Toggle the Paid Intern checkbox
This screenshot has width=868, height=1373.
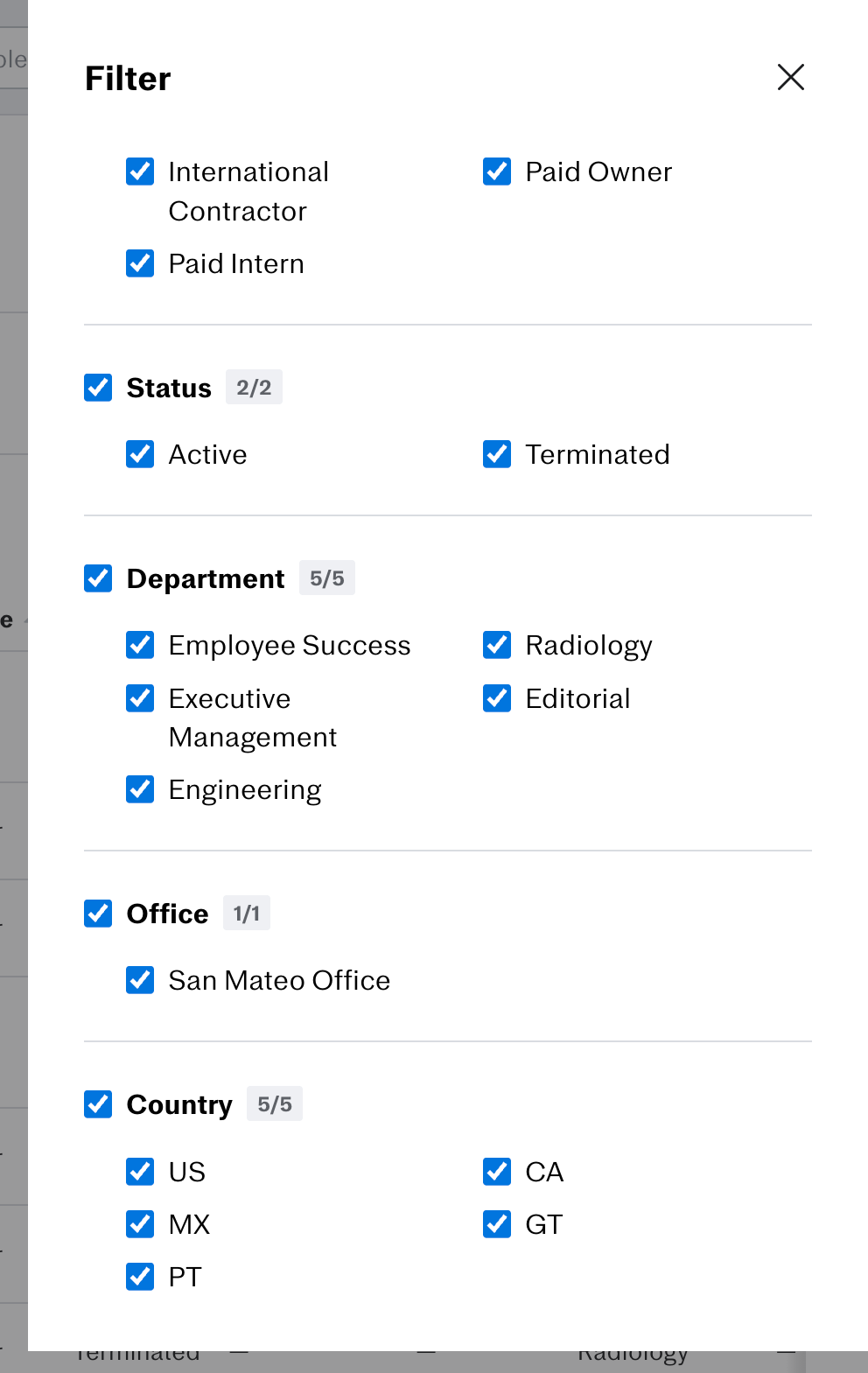[x=140, y=263]
